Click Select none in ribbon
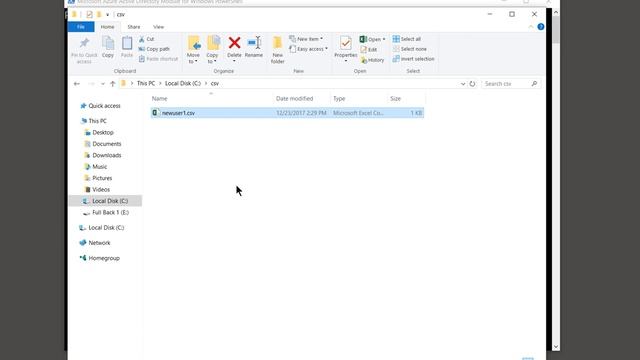The width and height of the screenshot is (640, 360). pyautogui.click(x=410, y=49)
